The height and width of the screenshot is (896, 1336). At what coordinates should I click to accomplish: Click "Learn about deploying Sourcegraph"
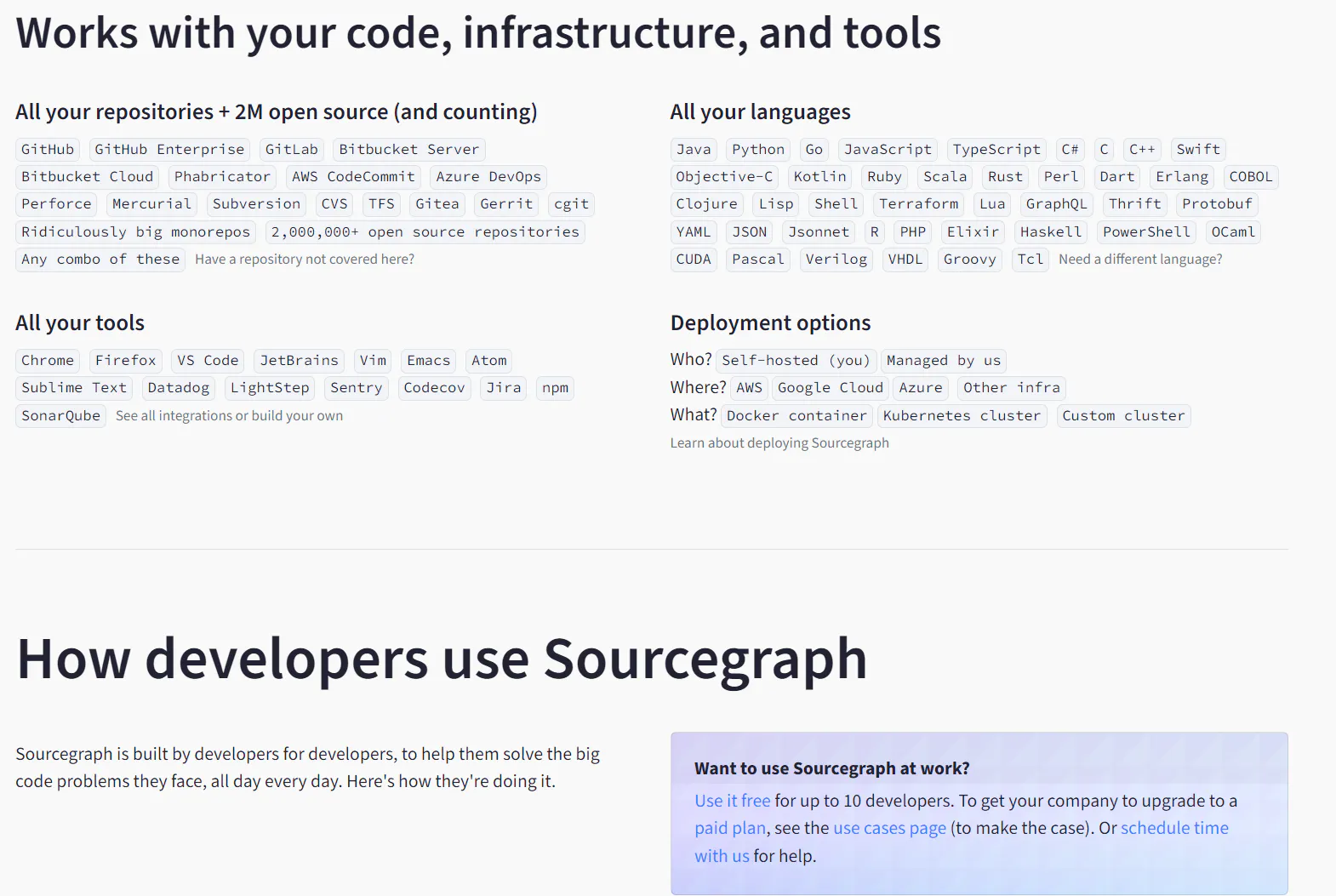coord(779,442)
